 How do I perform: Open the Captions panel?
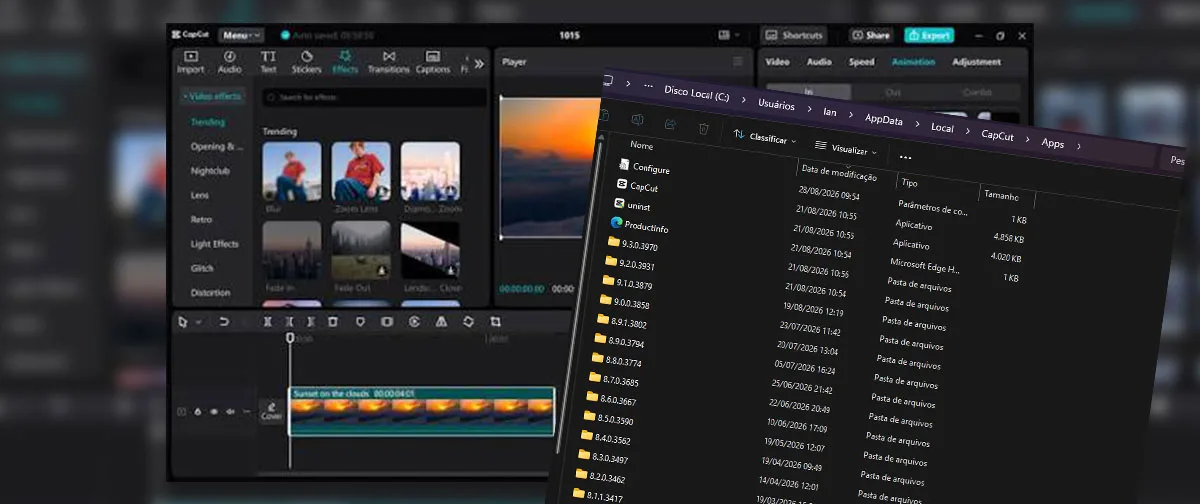[433, 62]
